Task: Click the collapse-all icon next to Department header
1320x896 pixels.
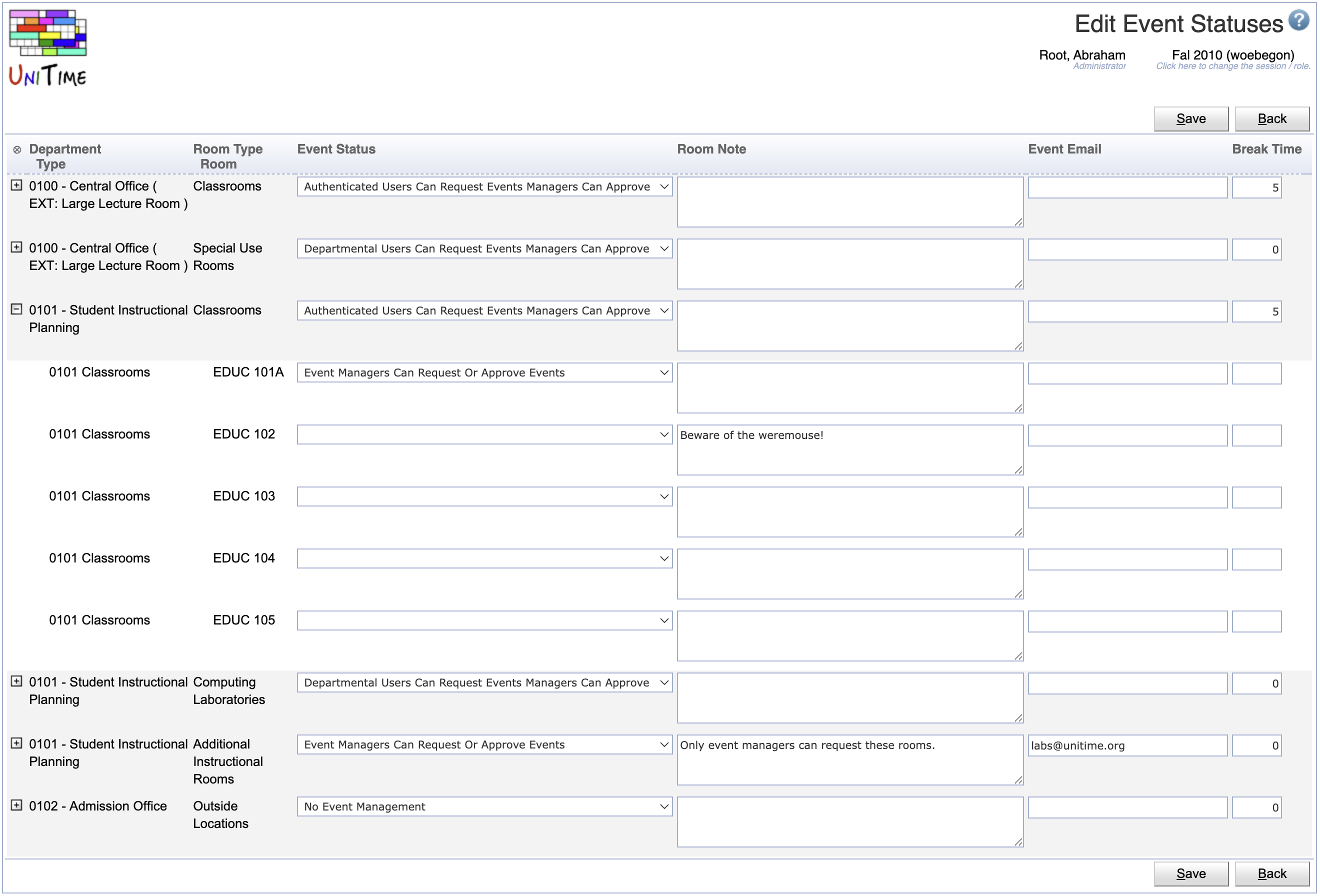Action: 17,150
